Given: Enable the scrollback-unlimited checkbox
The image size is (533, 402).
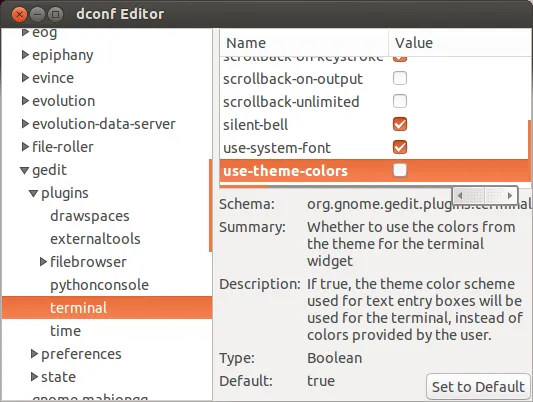Looking at the screenshot, I should point(400,101).
